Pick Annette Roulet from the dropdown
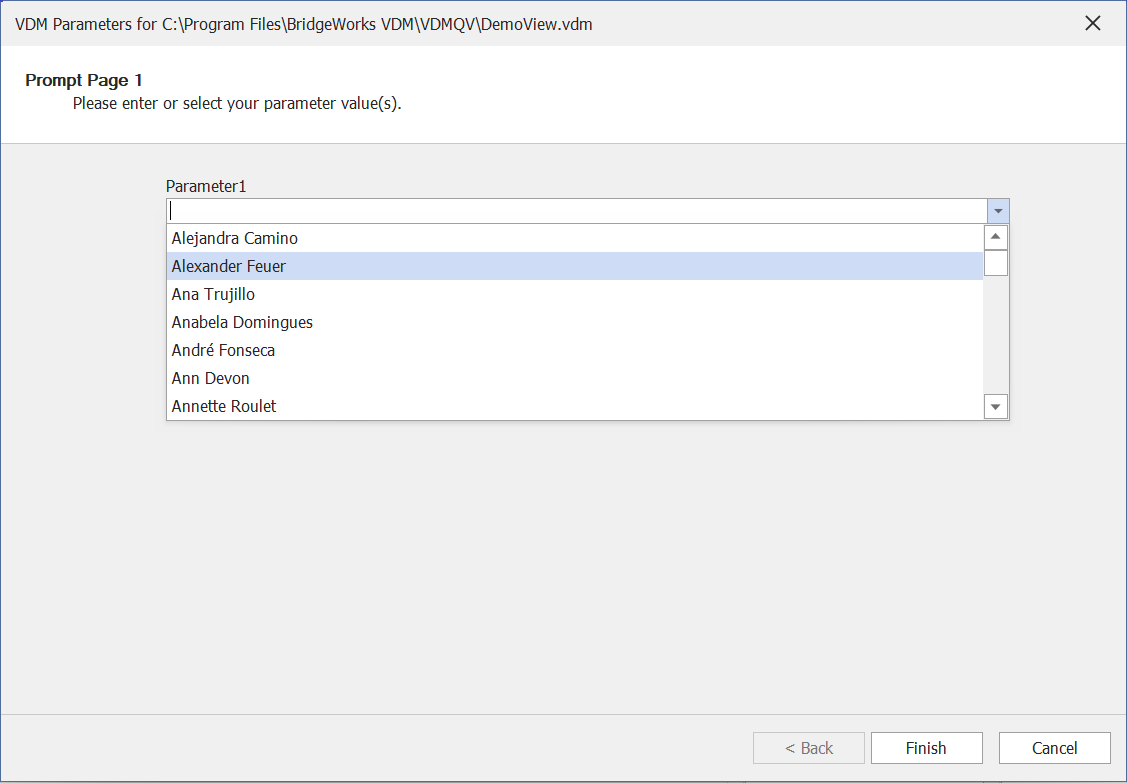1127x783 pixels. [575, 406]
